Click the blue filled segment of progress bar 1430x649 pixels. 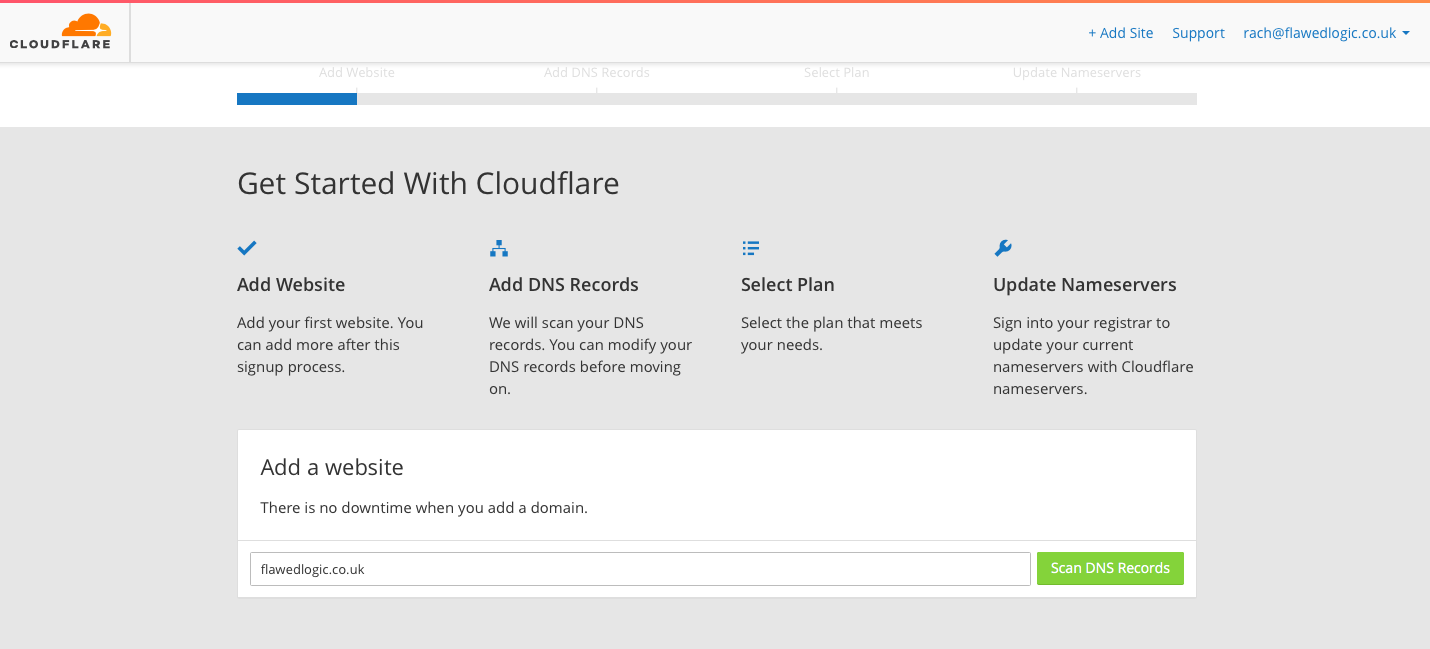pyautogui.click(x=297, y=99)
